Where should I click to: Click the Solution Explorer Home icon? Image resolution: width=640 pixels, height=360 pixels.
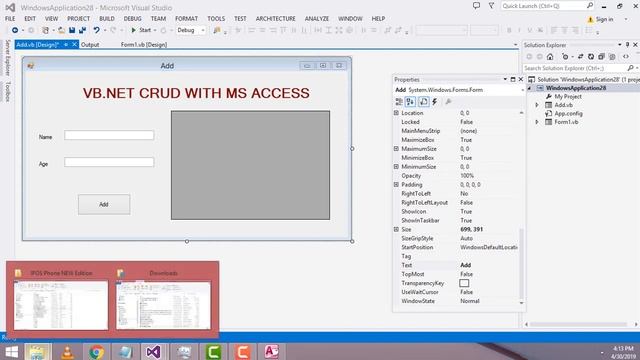tap(550, 57)
